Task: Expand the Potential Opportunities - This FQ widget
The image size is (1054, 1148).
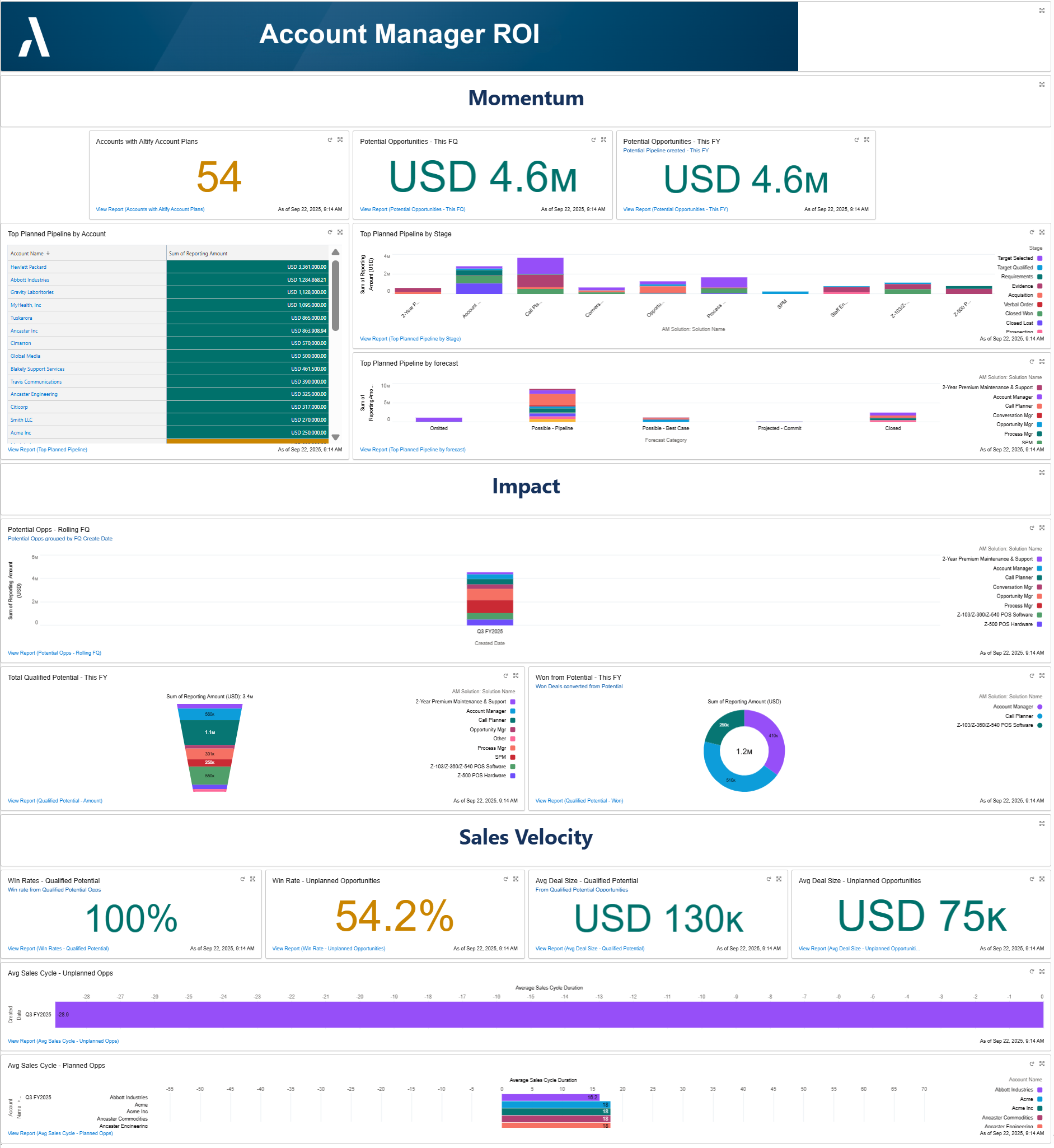Action: click(x=603, y=140)
